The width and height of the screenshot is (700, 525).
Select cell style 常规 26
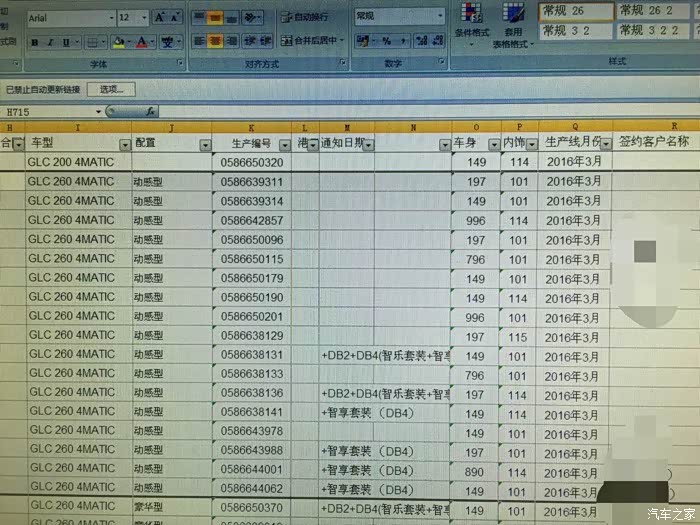coord(576,11)
